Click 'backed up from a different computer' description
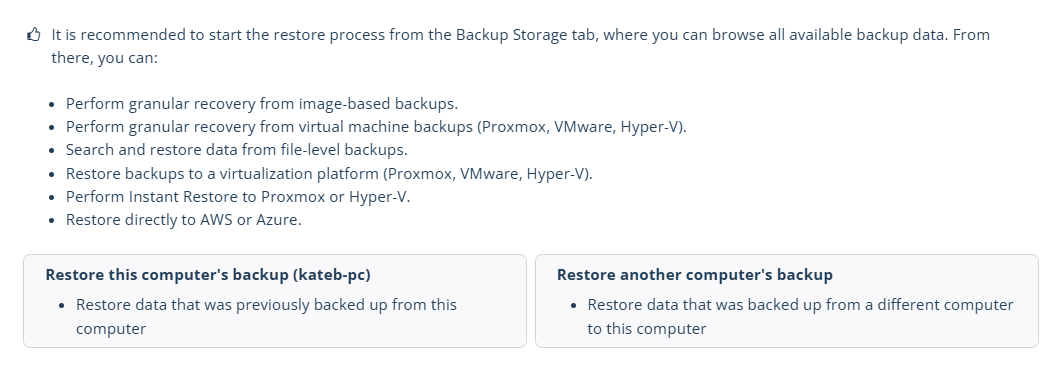 [800, 316]
